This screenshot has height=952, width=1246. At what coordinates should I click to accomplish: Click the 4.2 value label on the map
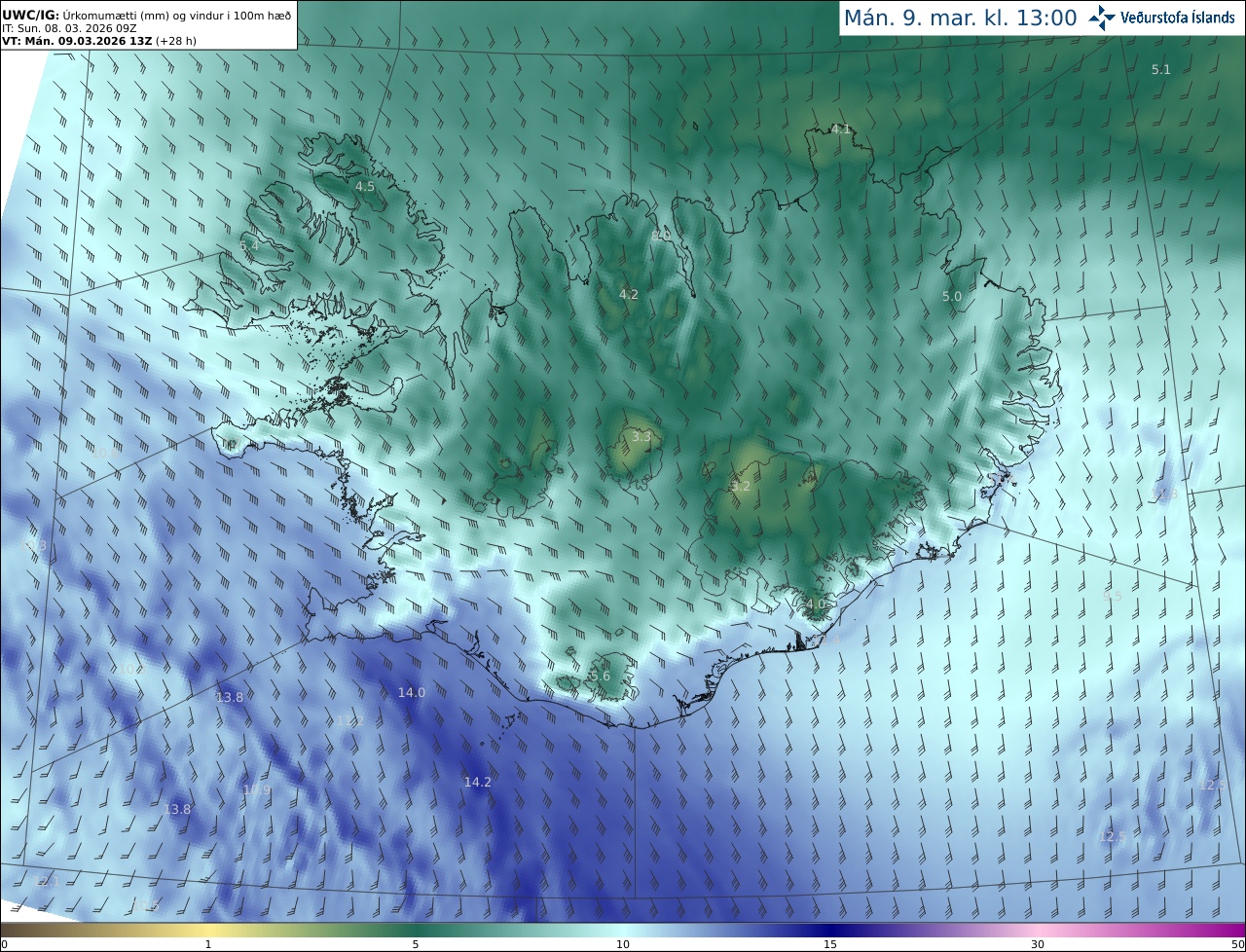click(629, 294)
